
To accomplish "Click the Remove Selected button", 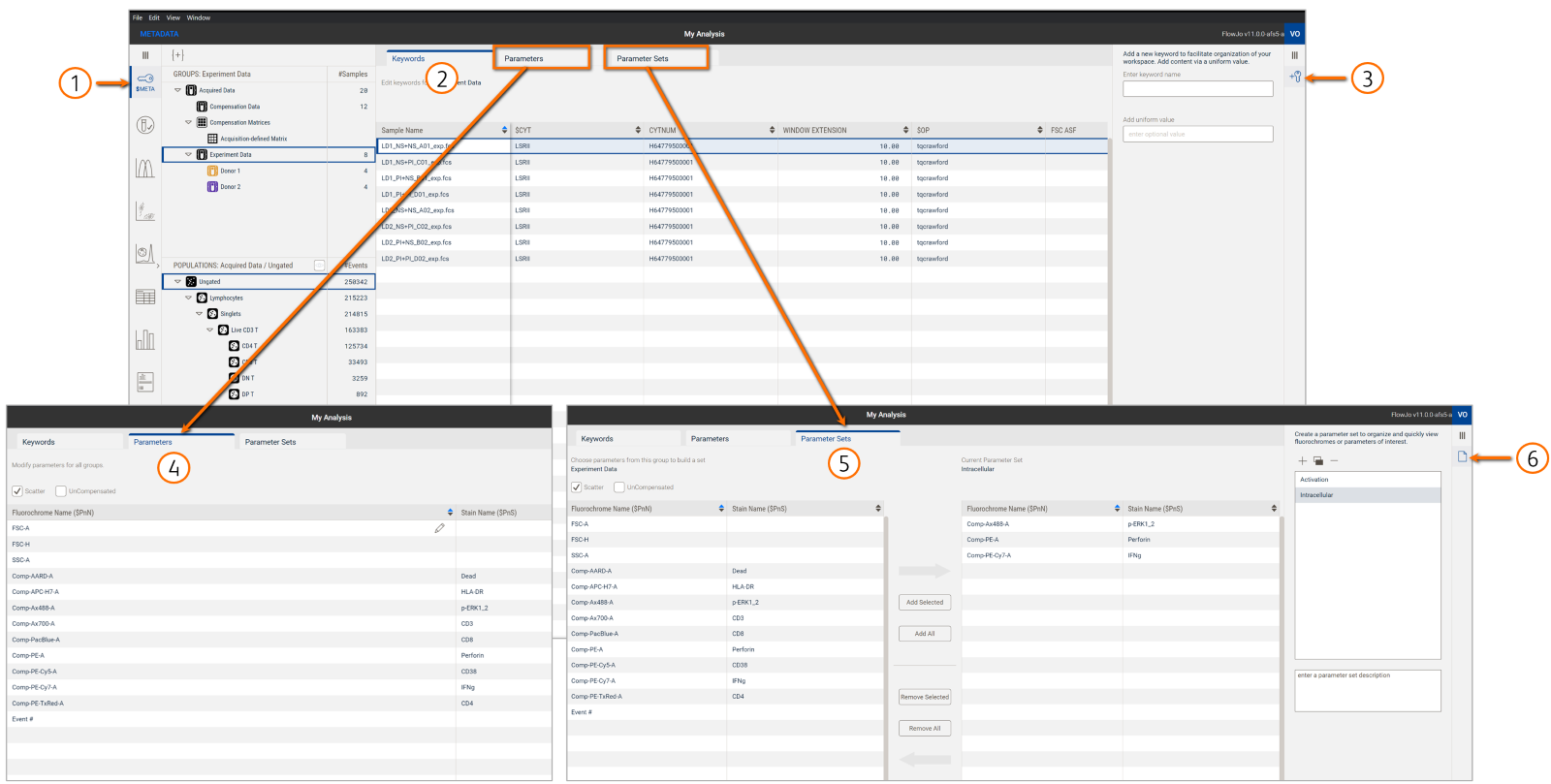I will (x=925, y=697).
